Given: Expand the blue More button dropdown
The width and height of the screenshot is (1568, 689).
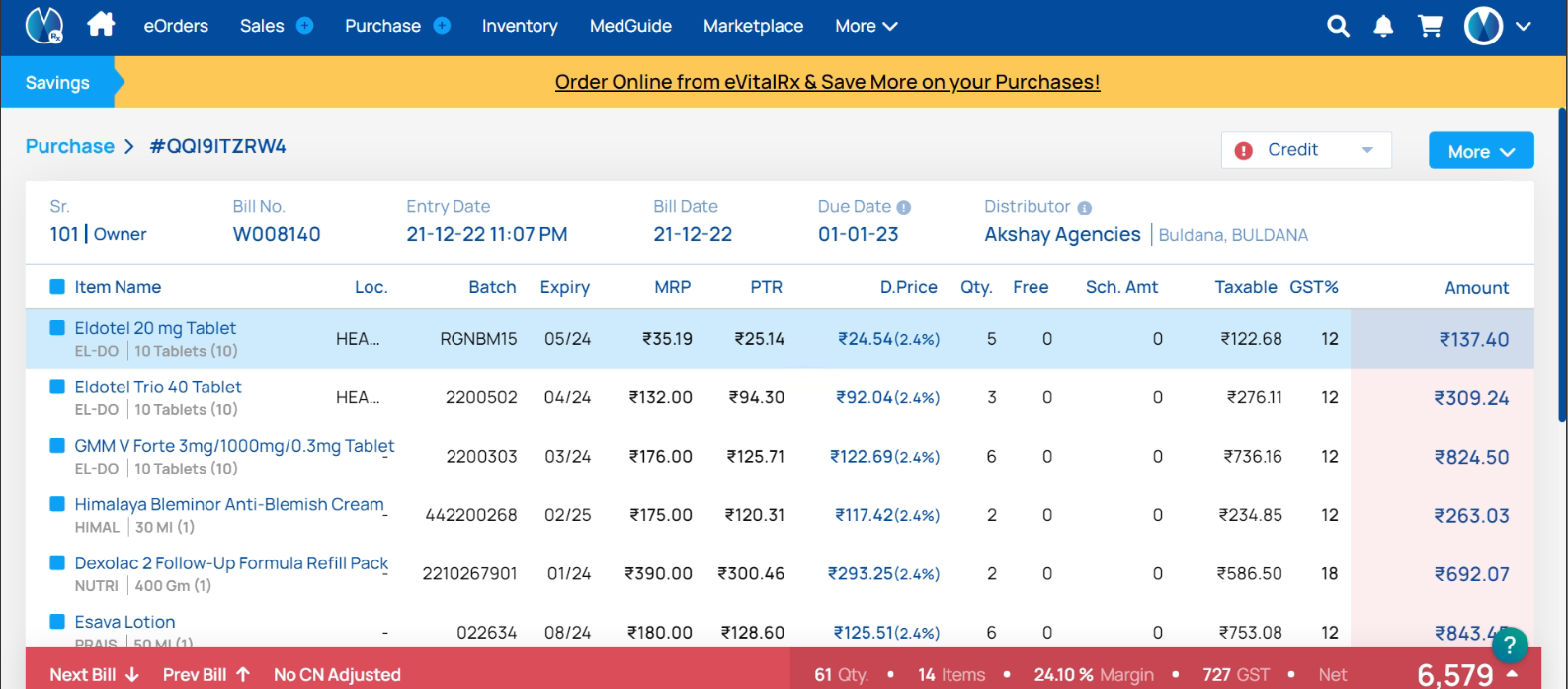Looking at the screenshot, I should [x=1481, y=151].
